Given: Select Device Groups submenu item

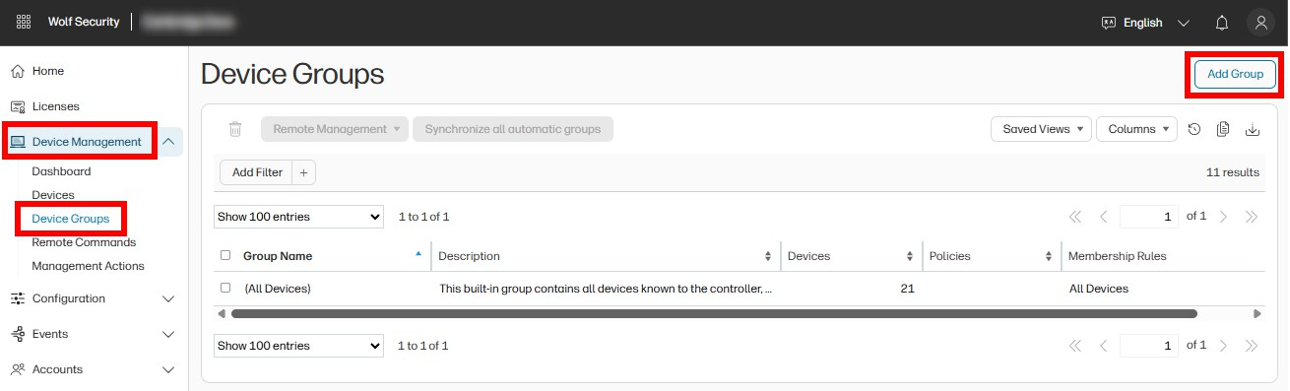Looking at the screenshot, I should pos(70,218).
